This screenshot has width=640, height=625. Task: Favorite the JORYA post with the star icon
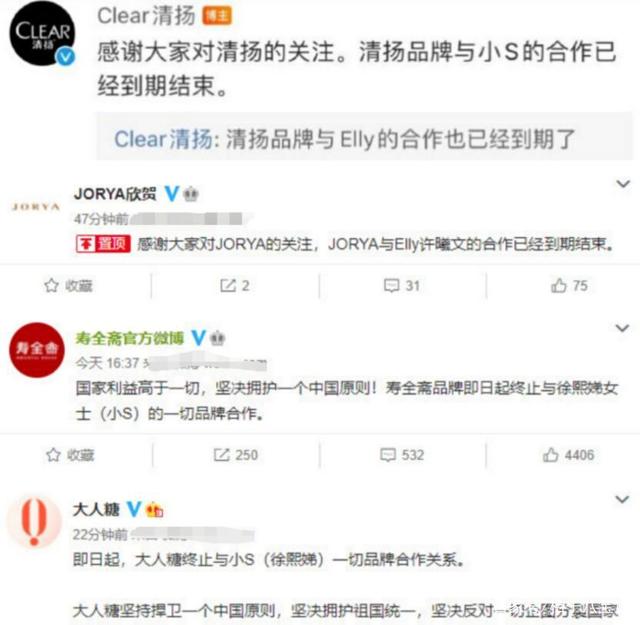click(68, 286)
